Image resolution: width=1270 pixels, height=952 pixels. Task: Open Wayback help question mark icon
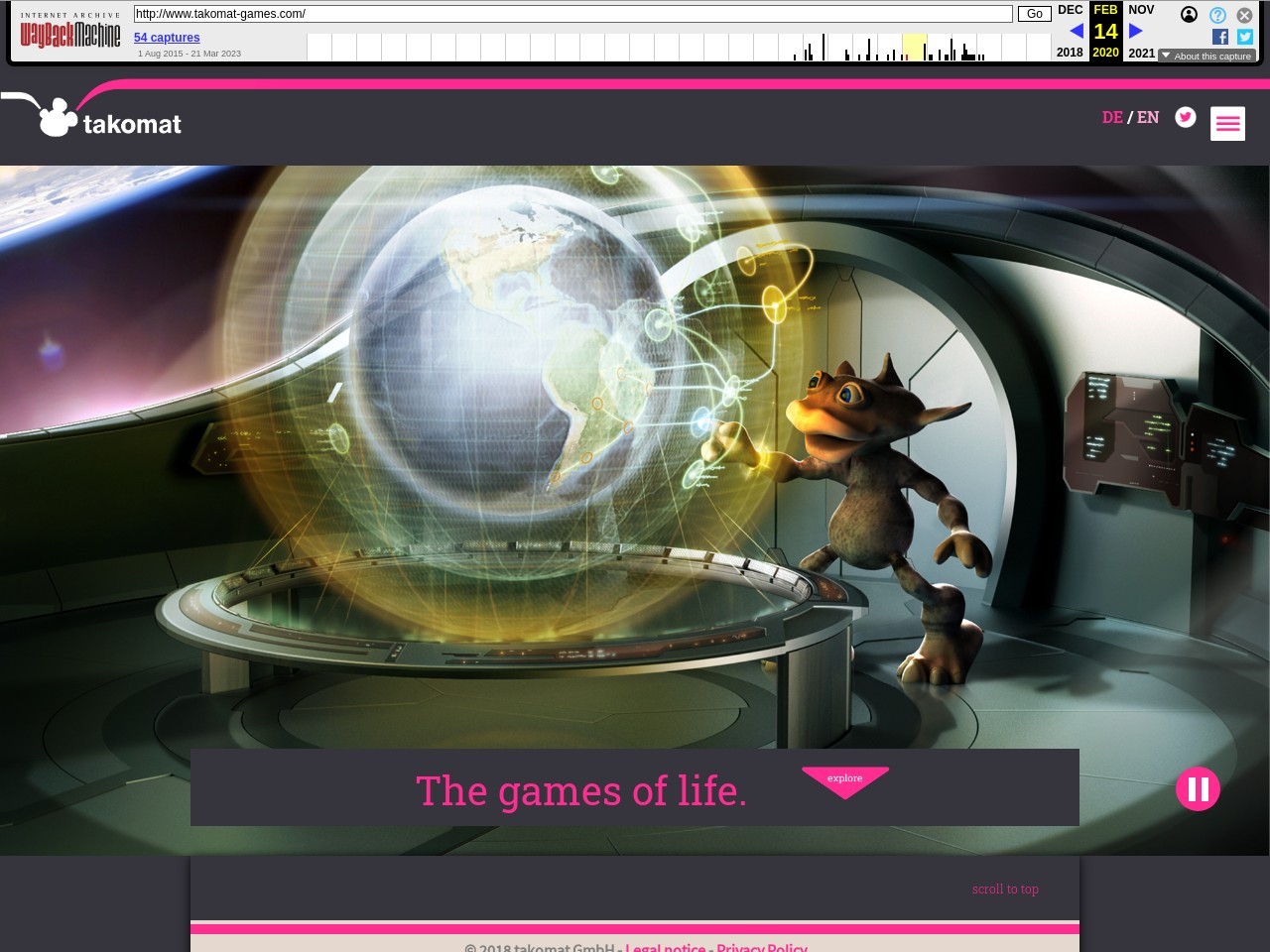pos(1217,15)
